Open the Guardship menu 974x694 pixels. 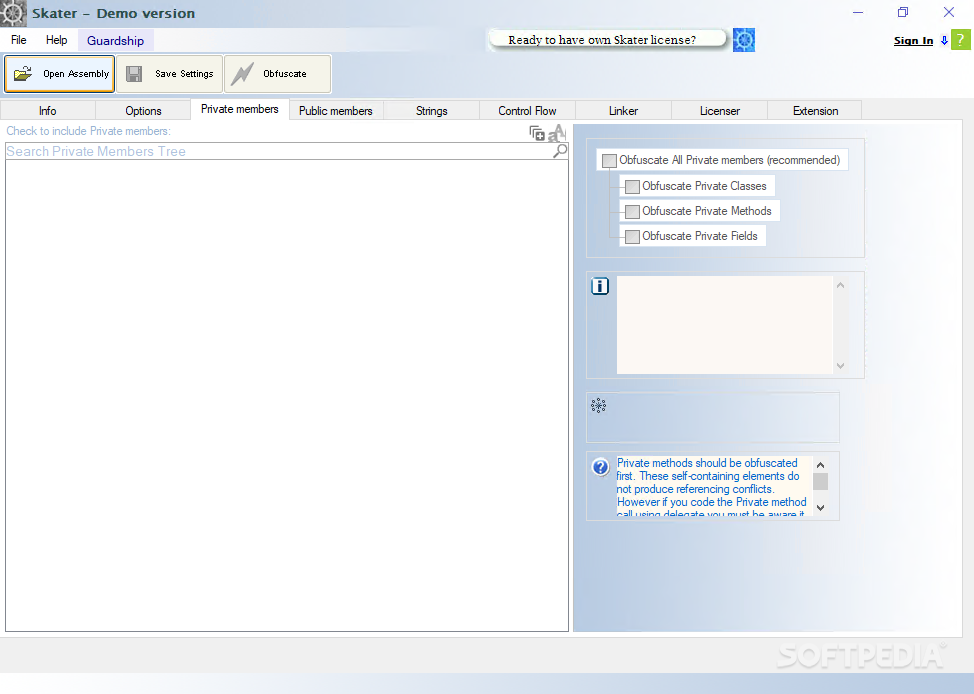point(116,40)
